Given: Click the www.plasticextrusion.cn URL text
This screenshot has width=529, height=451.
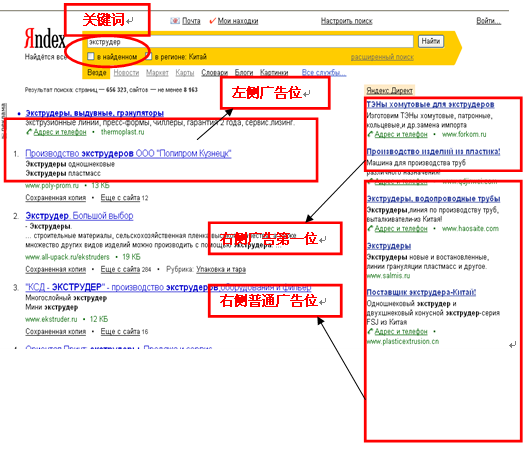Looking at the screenshot, I should [403, 341].
